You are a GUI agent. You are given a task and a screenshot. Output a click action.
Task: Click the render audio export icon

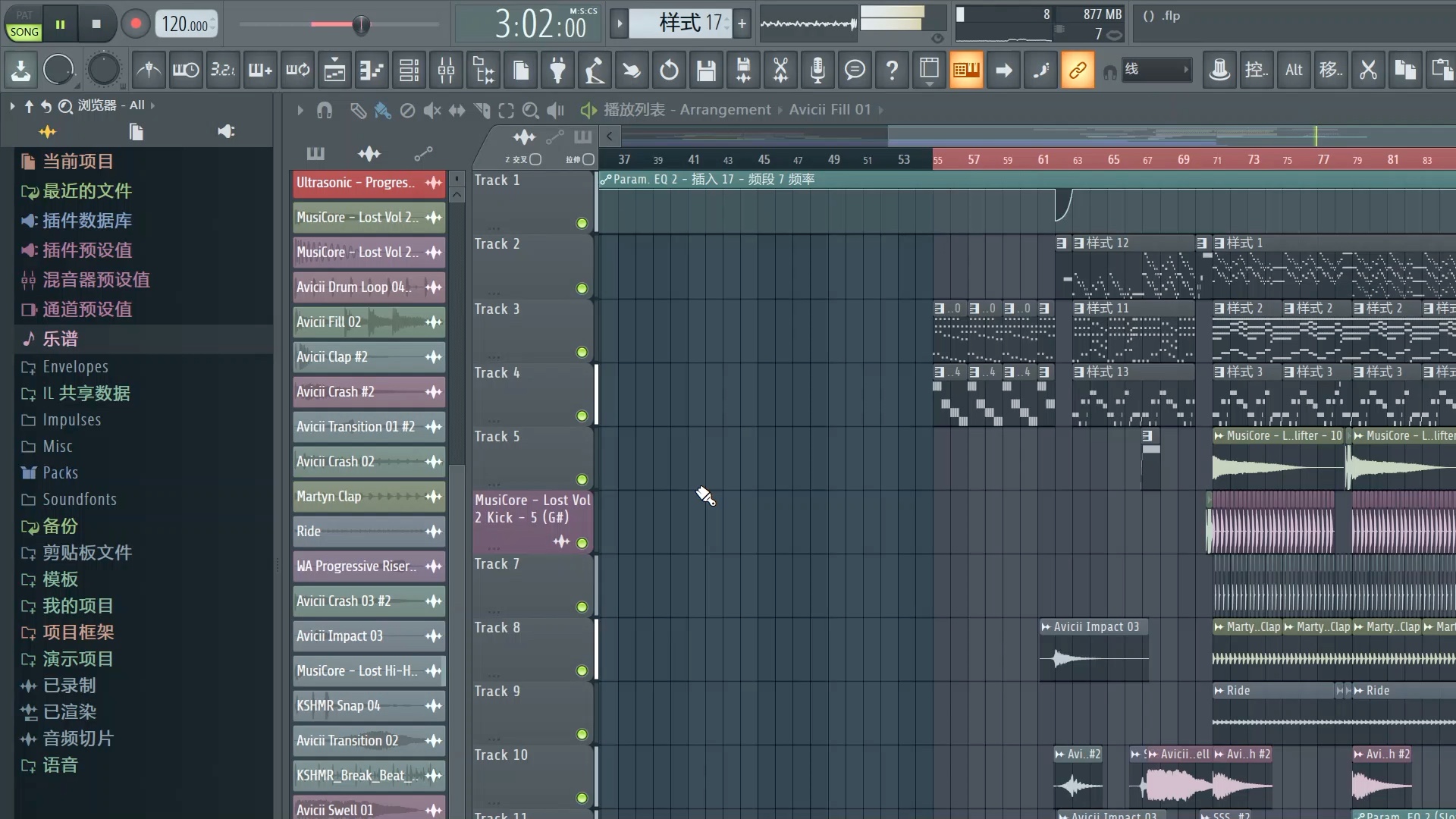pyautogui.click(x=743, y=71)
